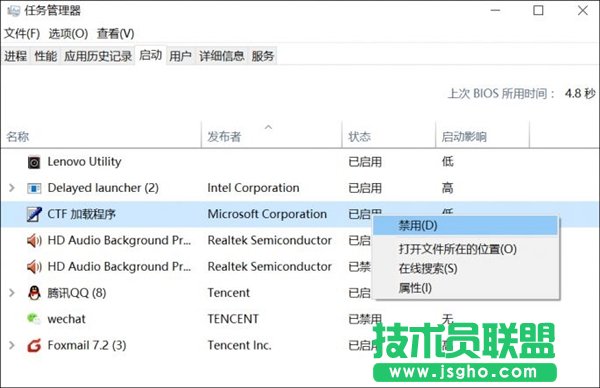
Task: Select the Delayed launcher (2) name text
Action: (x=103, y=188)
